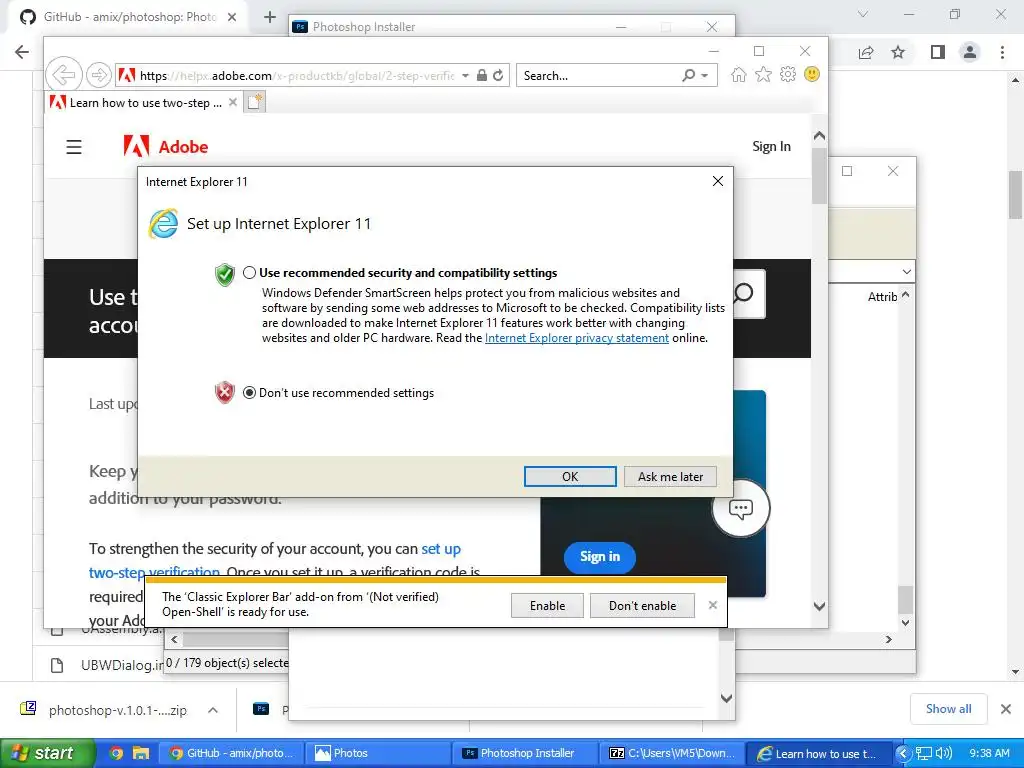Open File Explorer quick launch icon
This screenshot has height=768, width=1024.
[x=141, y=753]
